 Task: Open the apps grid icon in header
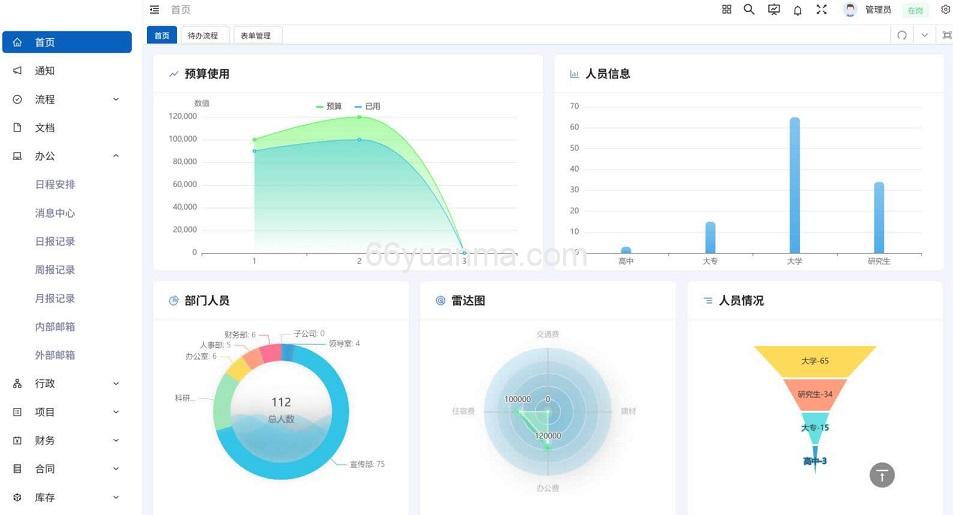[x=726, y=9]
